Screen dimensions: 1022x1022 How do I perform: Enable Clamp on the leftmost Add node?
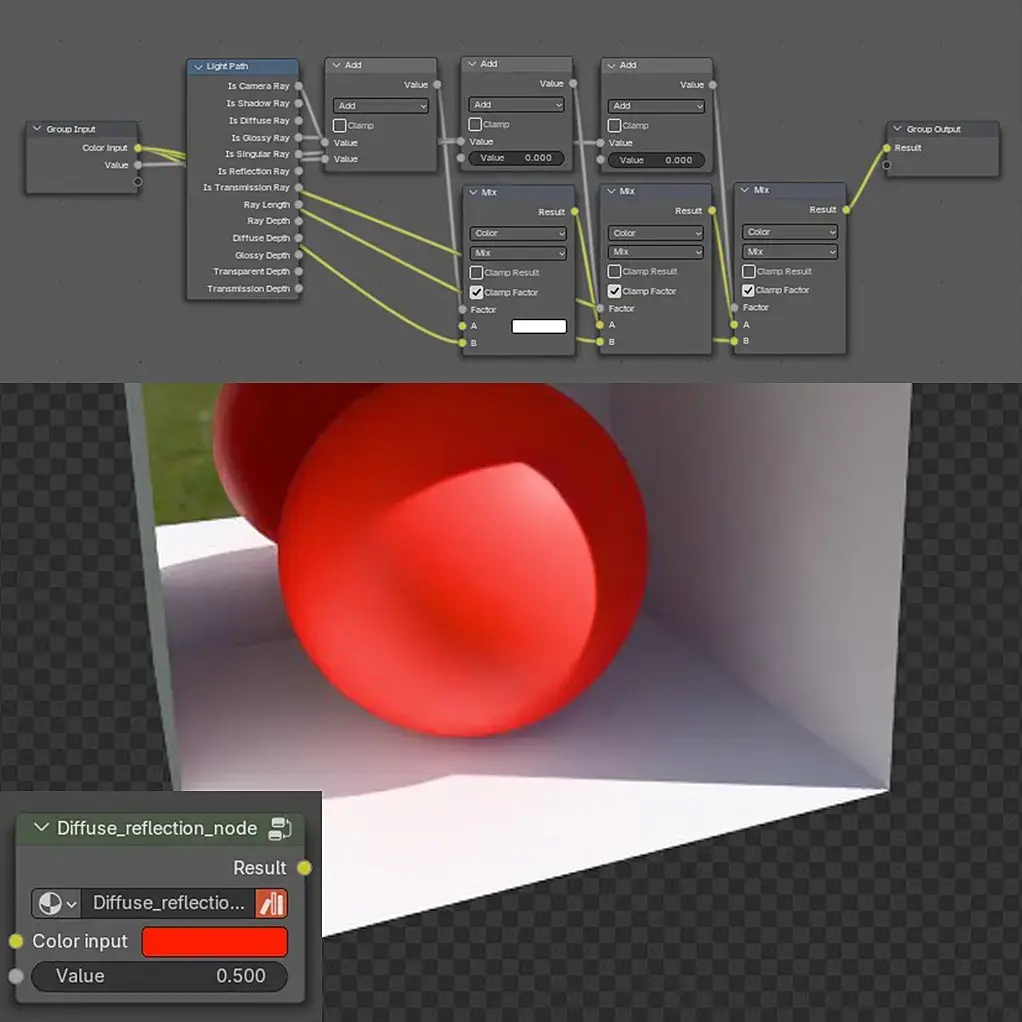tap(340, 125)
